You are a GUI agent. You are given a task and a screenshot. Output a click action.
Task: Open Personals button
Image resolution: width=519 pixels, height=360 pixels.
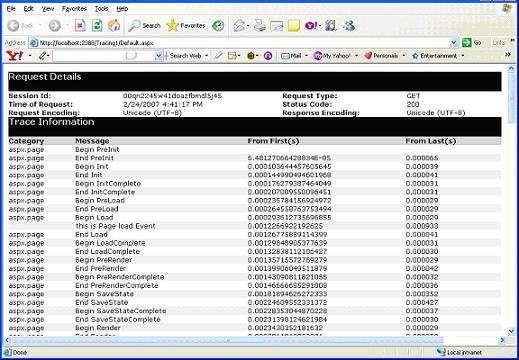(381, 56)
